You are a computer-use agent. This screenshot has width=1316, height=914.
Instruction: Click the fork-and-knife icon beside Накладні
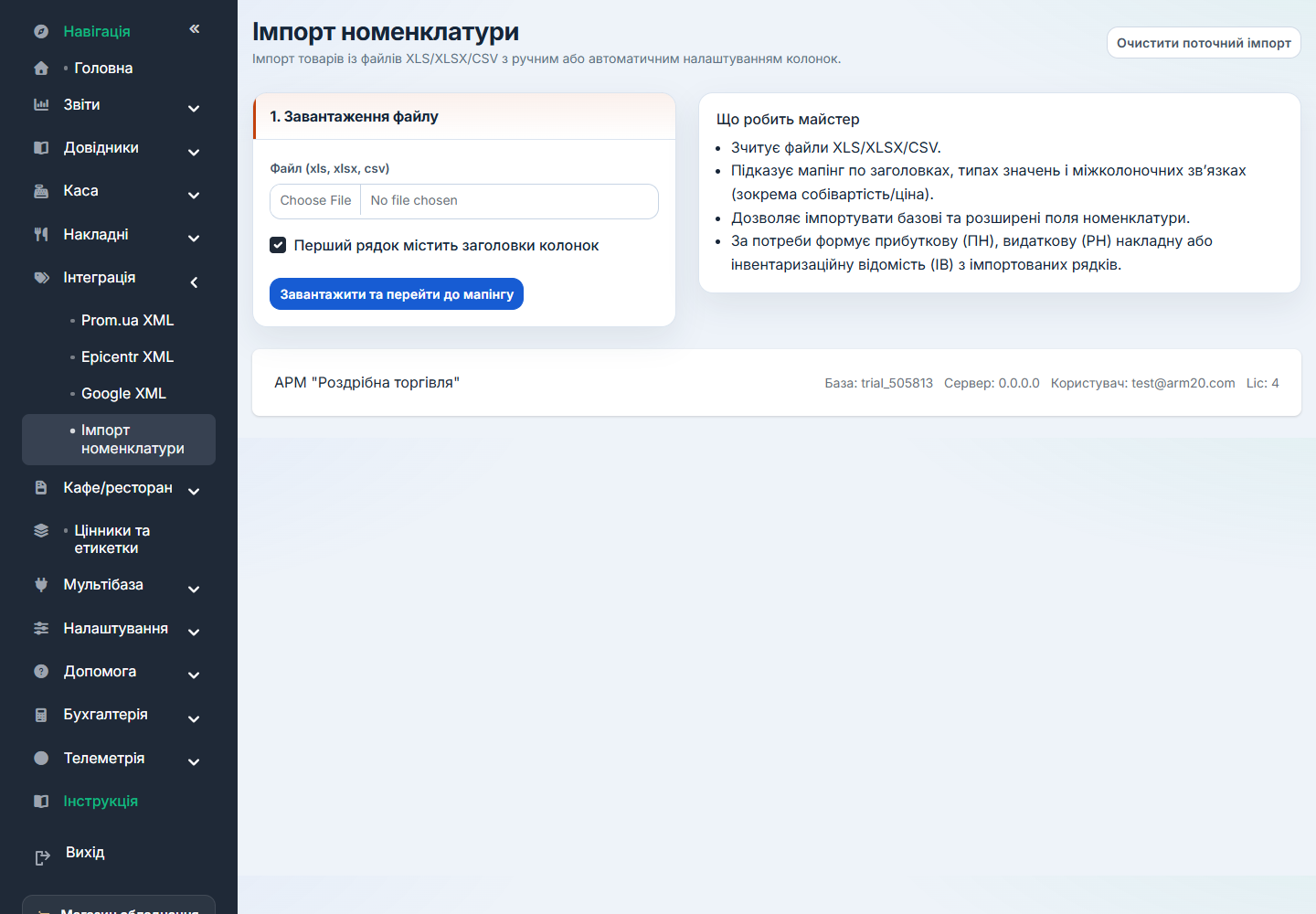pos(41,234)
